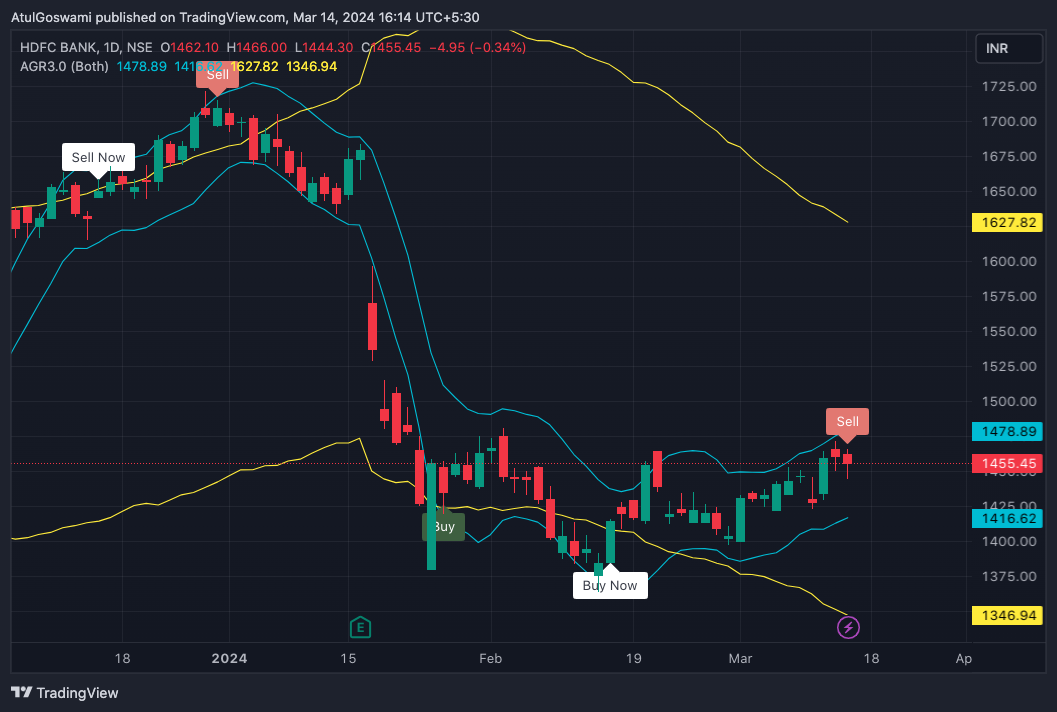Click the 19 date label on time axis
The height and width of the screenshot is (712, 1057).
634,658
